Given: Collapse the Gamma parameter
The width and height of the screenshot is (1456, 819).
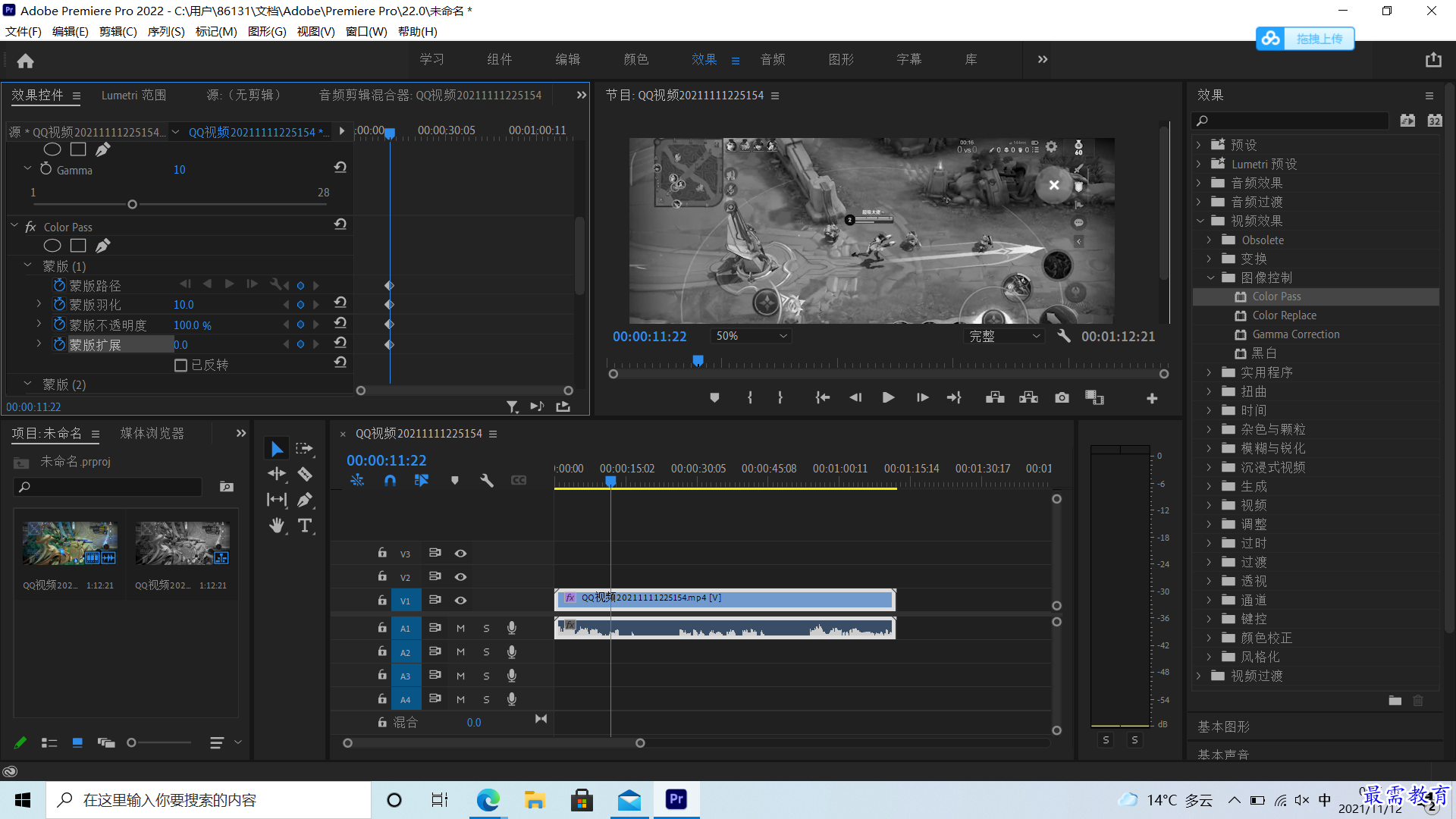Looking at the screenshot, I should (28, 168).
